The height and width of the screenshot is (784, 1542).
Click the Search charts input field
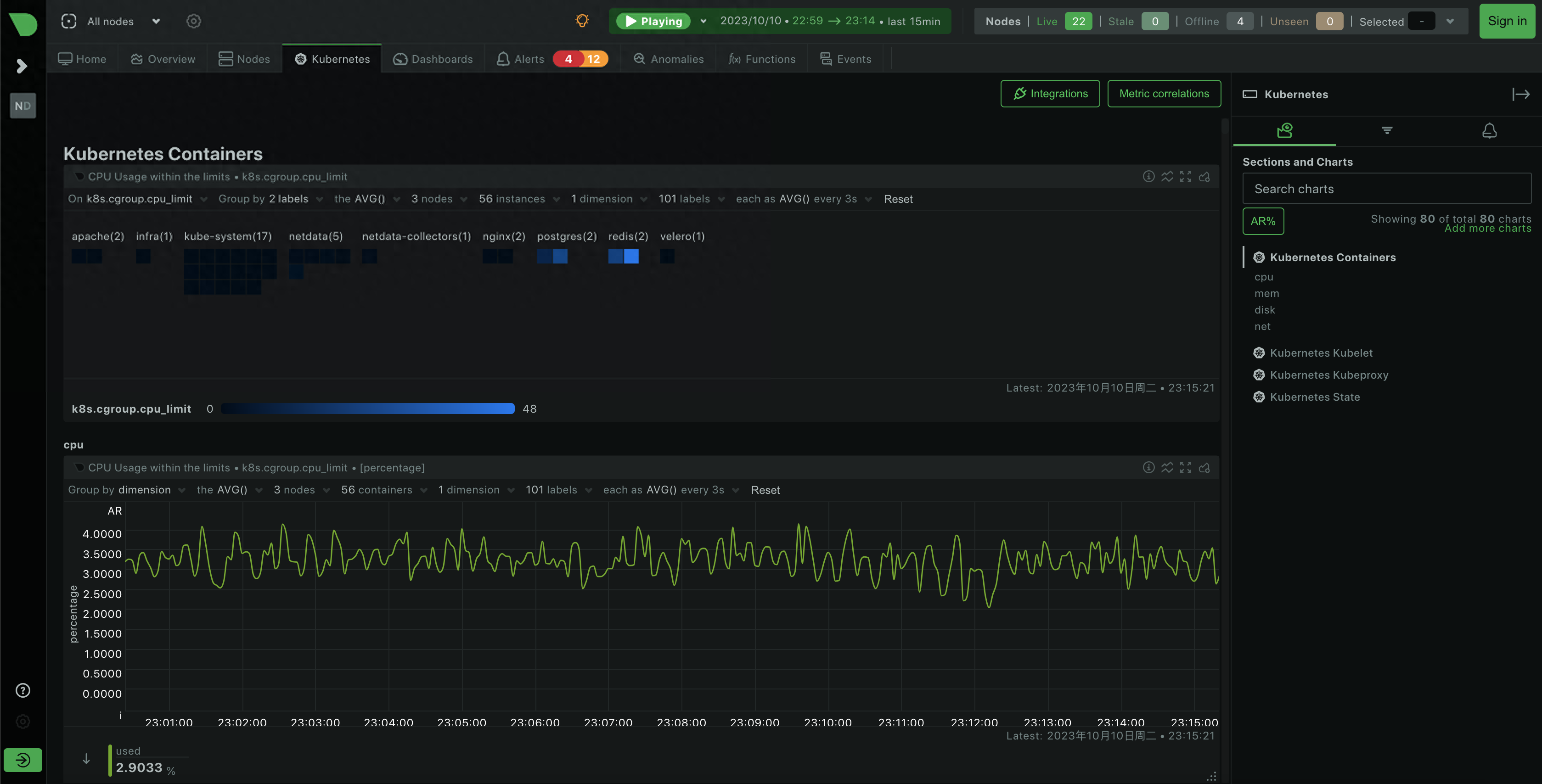point(1386,189)
